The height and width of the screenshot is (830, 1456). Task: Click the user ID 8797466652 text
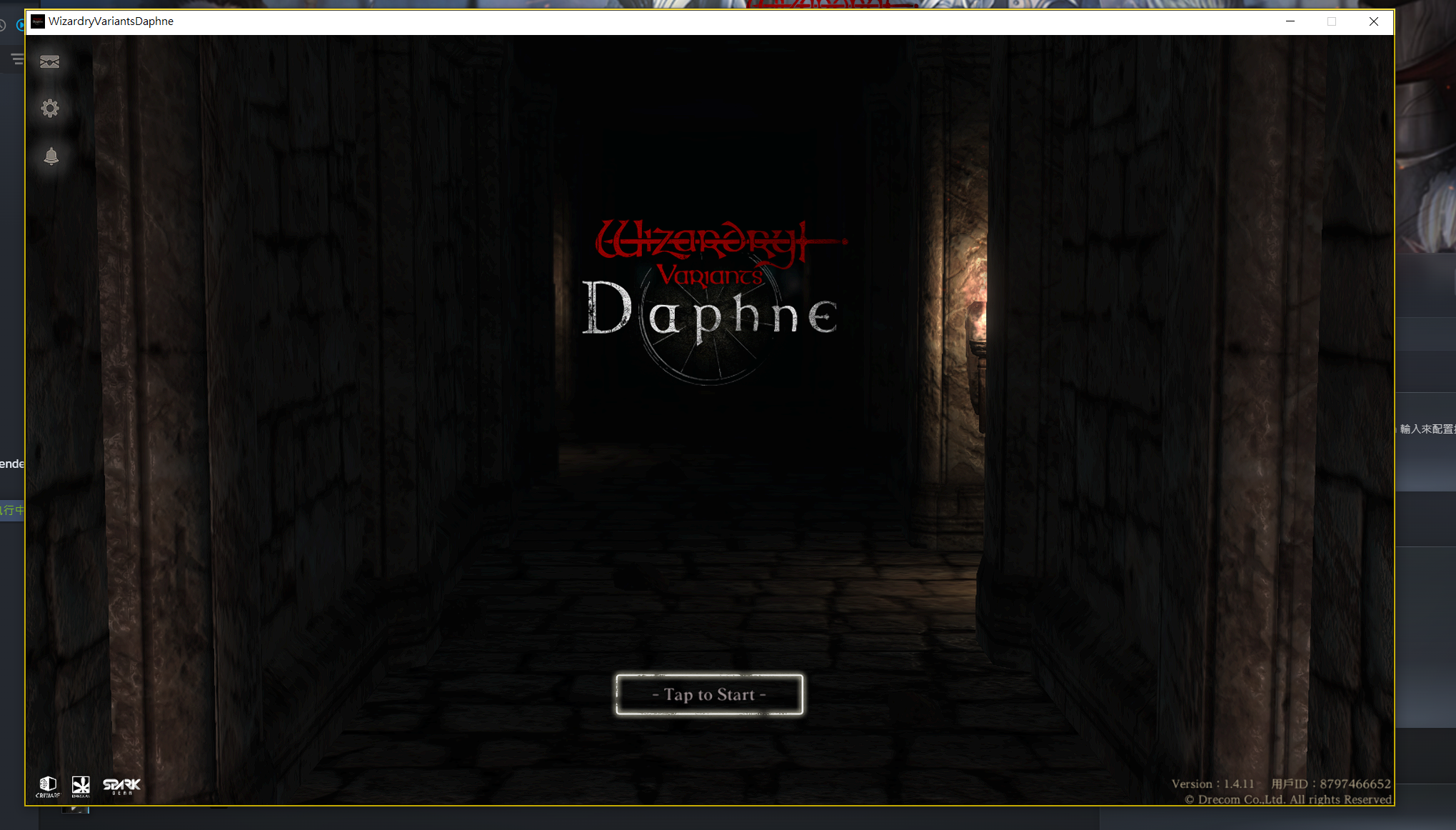pyautogui.click(x=1331, y=784)
